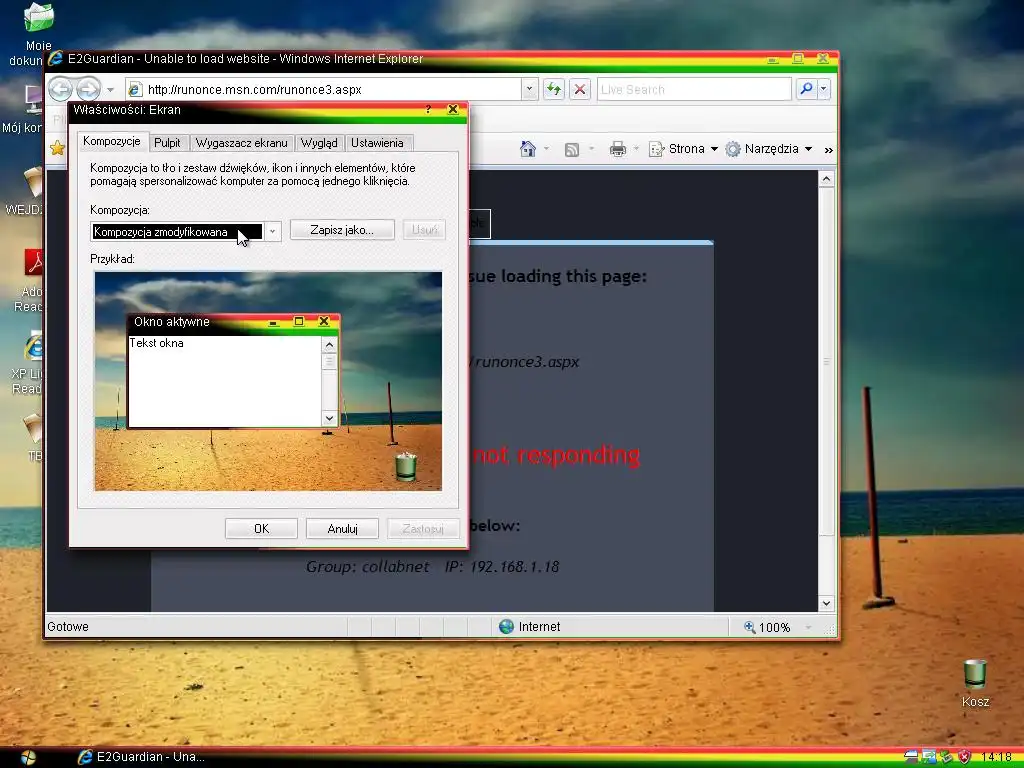Open the Adobe Reader desktop icon

click(x=34, y=263)
